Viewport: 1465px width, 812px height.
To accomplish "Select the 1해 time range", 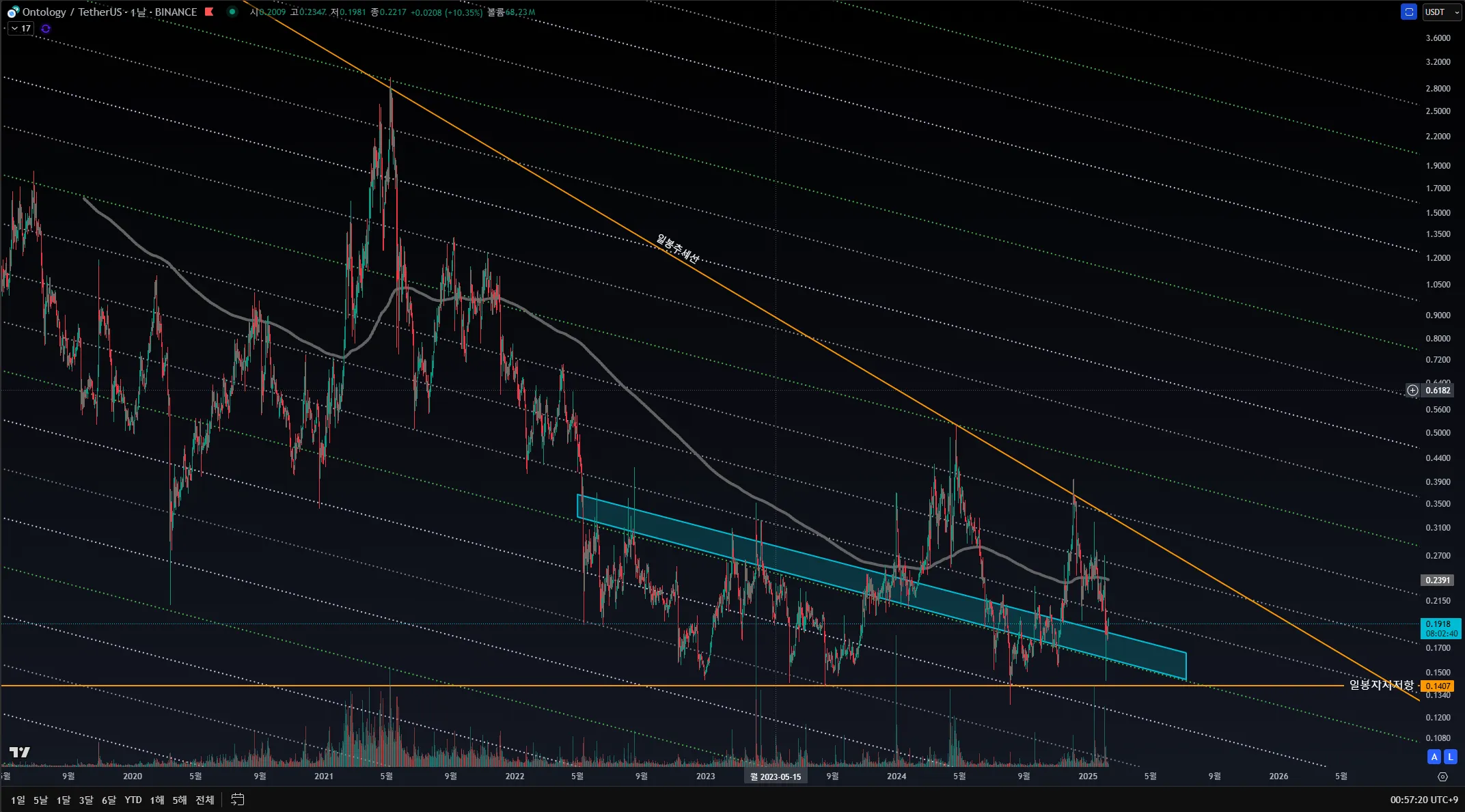I will pos(157,800).
